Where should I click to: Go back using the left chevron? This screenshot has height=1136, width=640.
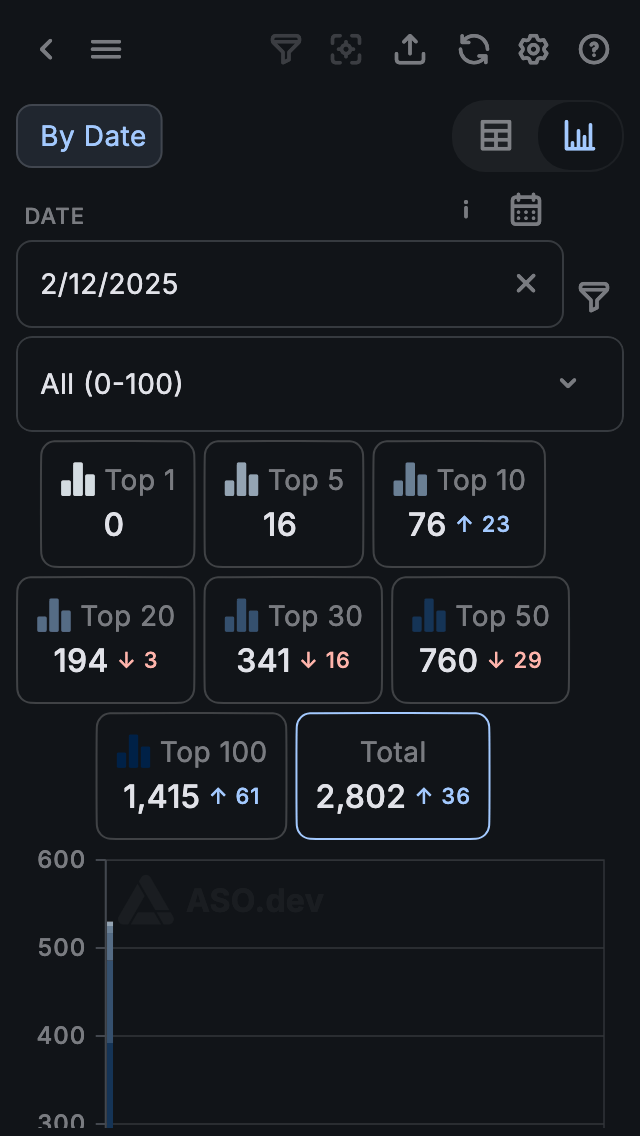pyautogui.click(x=46, y=49)
